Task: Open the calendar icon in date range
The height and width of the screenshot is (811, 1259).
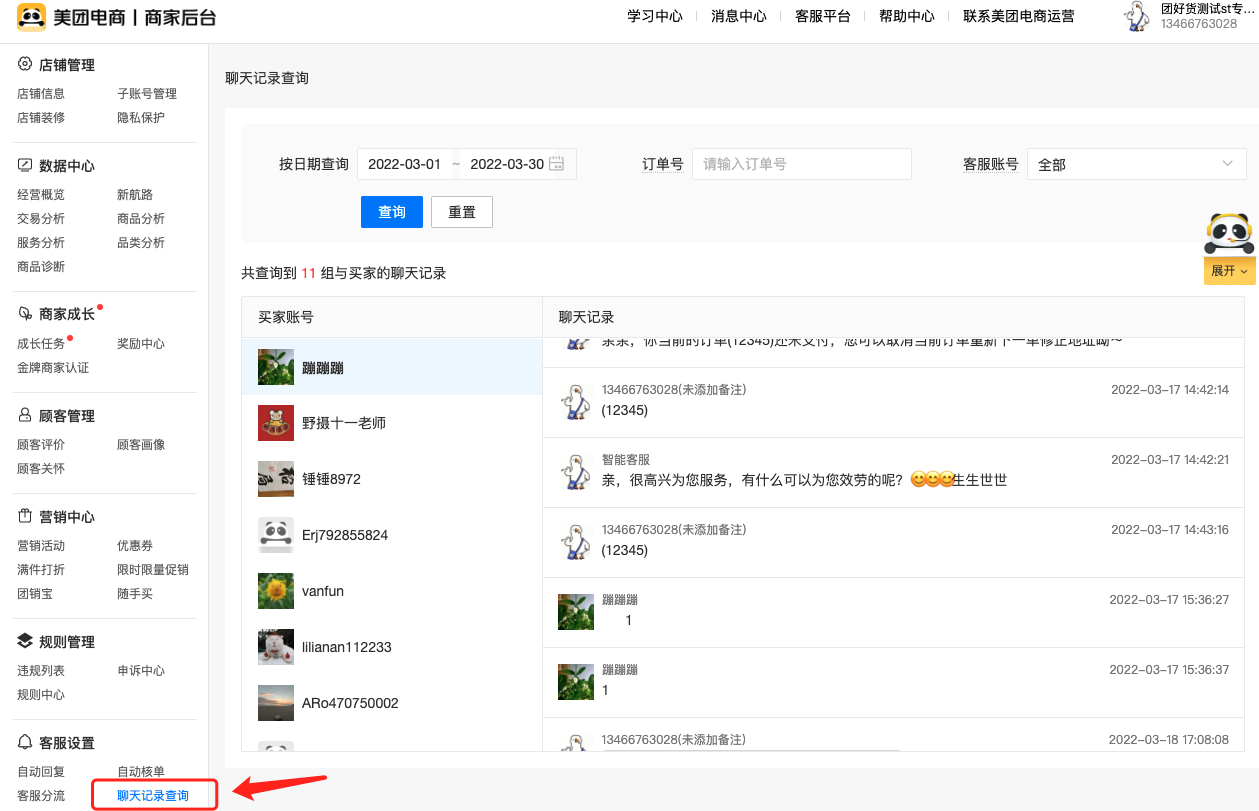Action: point(557,164)
